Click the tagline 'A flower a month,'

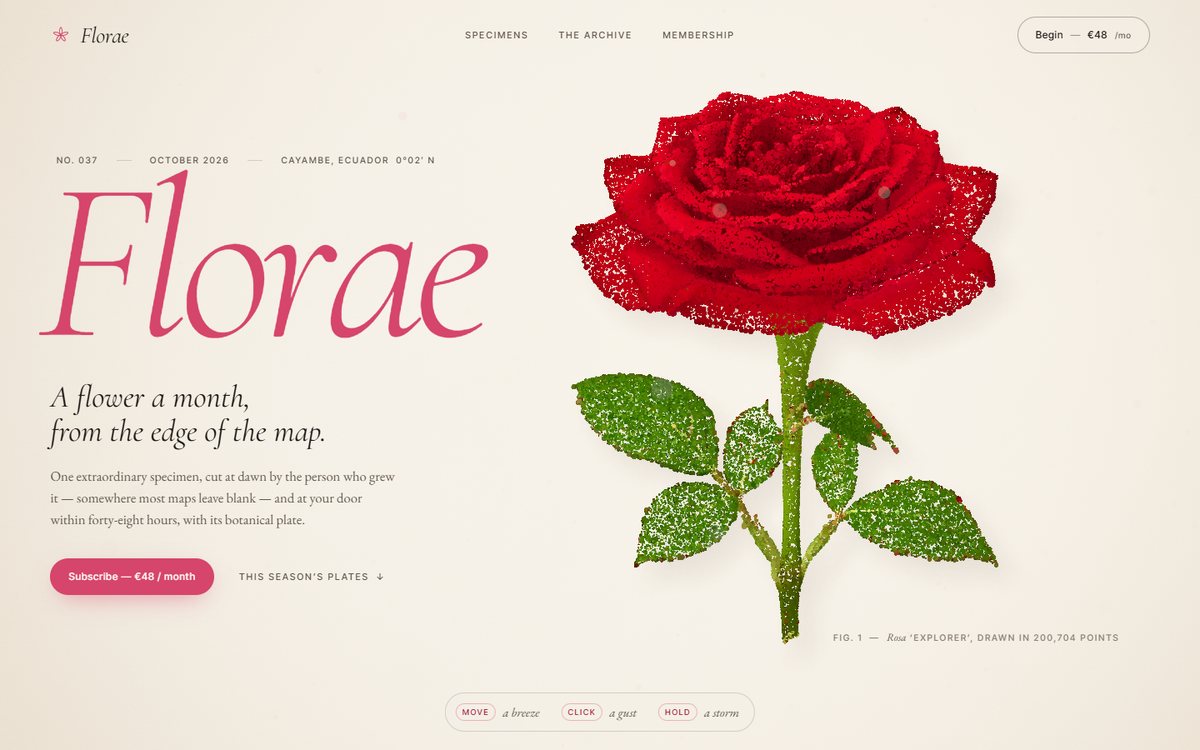[x=150, y=398]
